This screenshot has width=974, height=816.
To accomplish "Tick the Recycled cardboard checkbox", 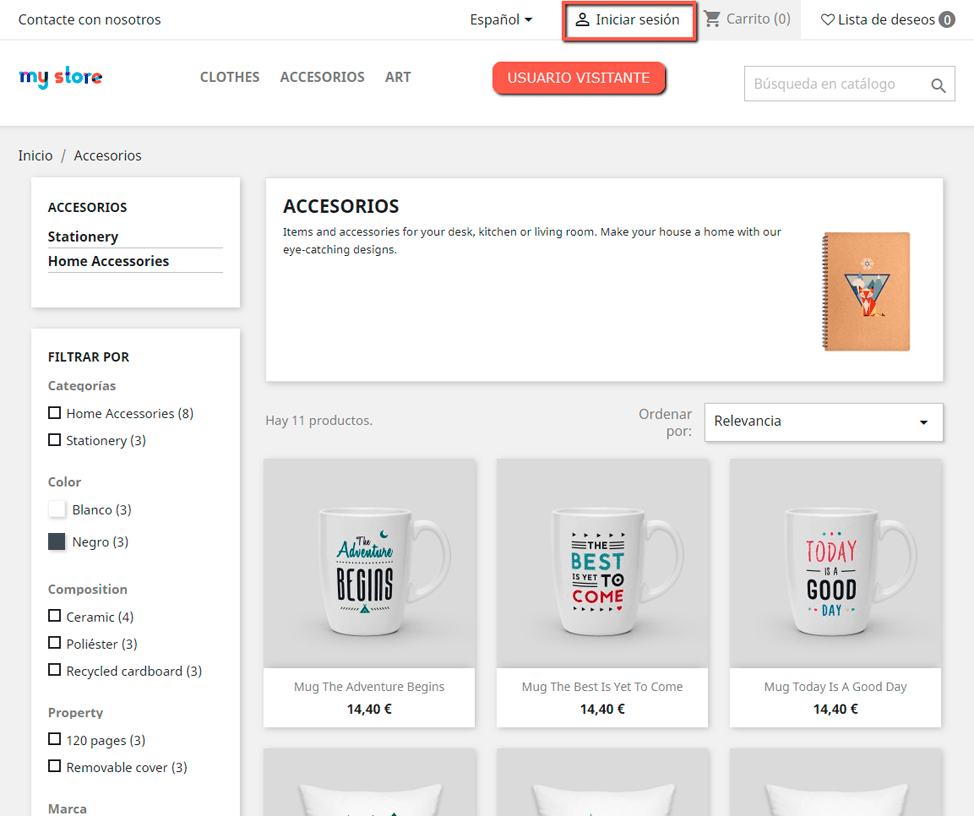I will pyautogui.click(x=55, y=670).
